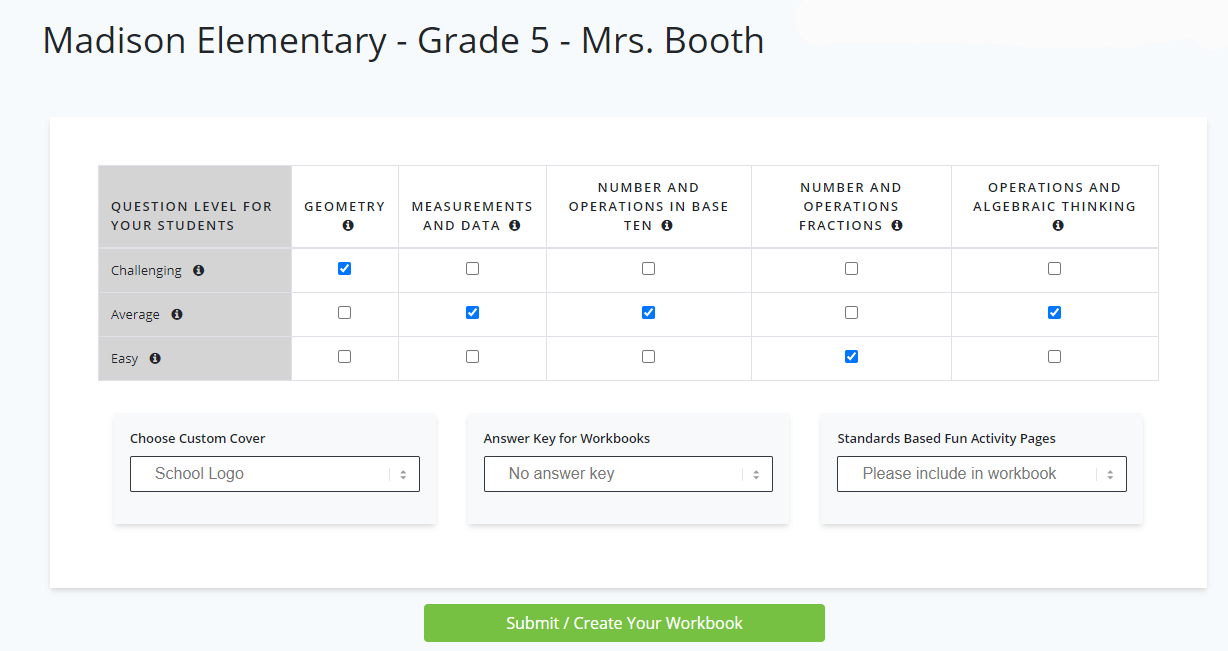
Task: Click Submit / Create Your Workbook button
Action: pos(624,623)
